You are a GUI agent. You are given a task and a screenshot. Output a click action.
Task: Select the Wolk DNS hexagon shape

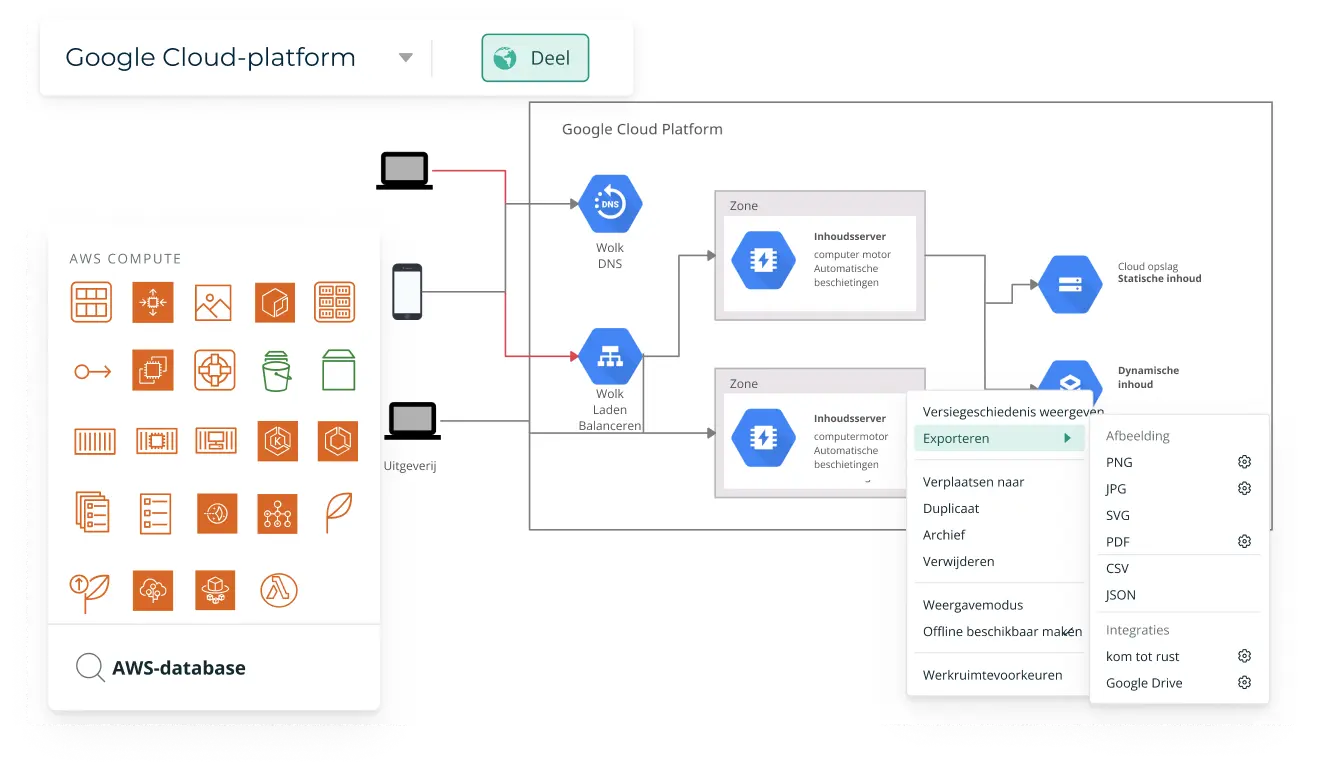[x=610, y=204]
